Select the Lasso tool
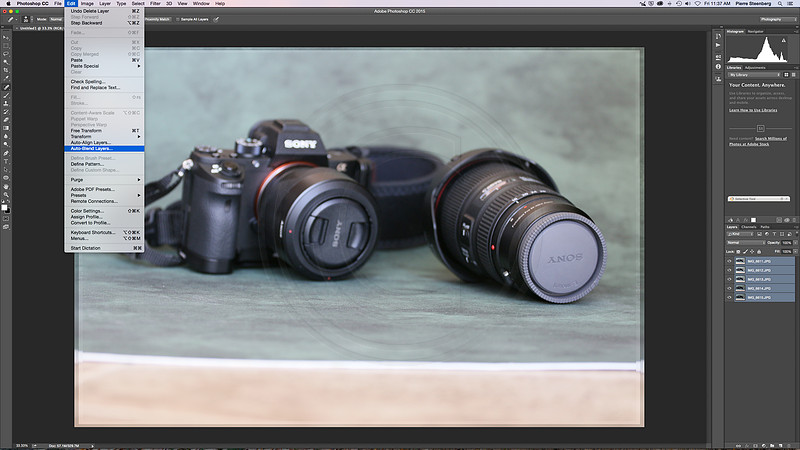800x450 pixels. [x=6, y=54]
